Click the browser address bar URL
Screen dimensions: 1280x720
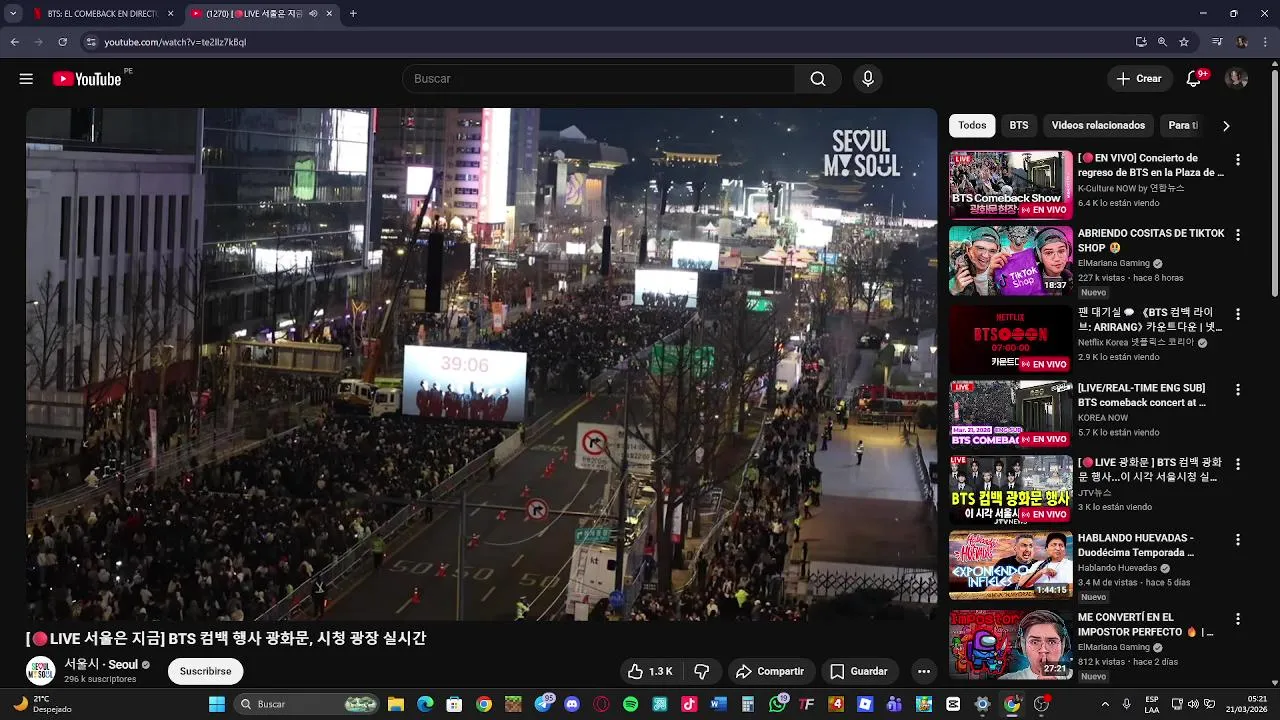pos(175,42)
